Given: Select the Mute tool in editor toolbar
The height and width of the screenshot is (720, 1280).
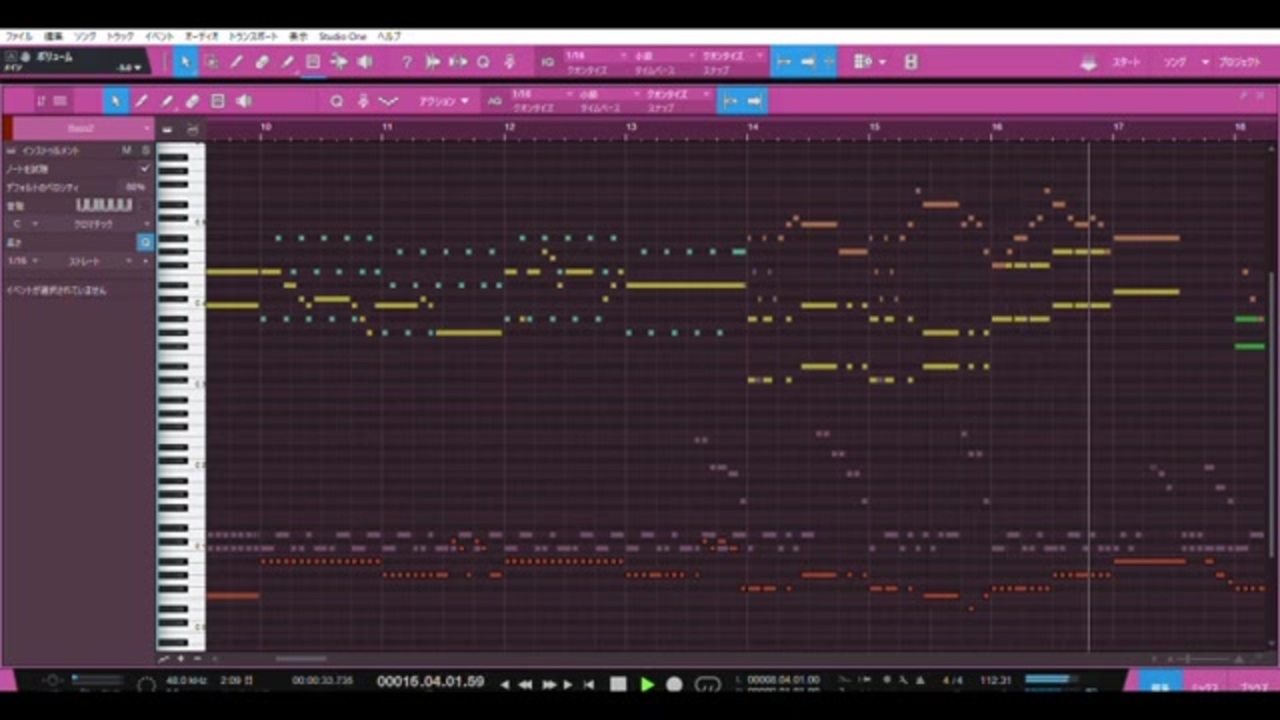Looking at the screenshot, I should click(x=218, y=101).
